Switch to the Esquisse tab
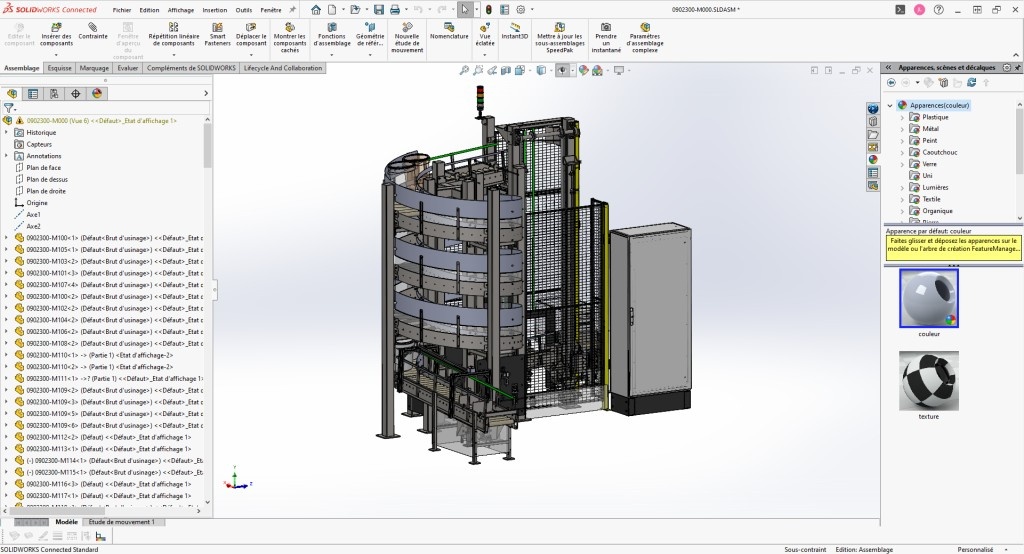Image resolution: width=1024 pixels, height=554 pixels. pos(59,68)
